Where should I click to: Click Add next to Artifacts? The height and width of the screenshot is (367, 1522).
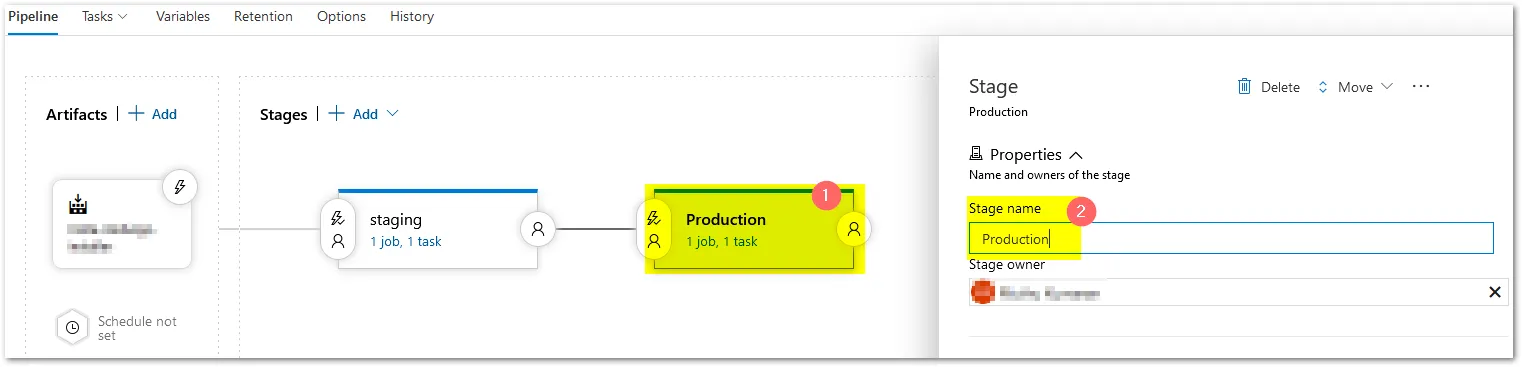coord(153,114)
